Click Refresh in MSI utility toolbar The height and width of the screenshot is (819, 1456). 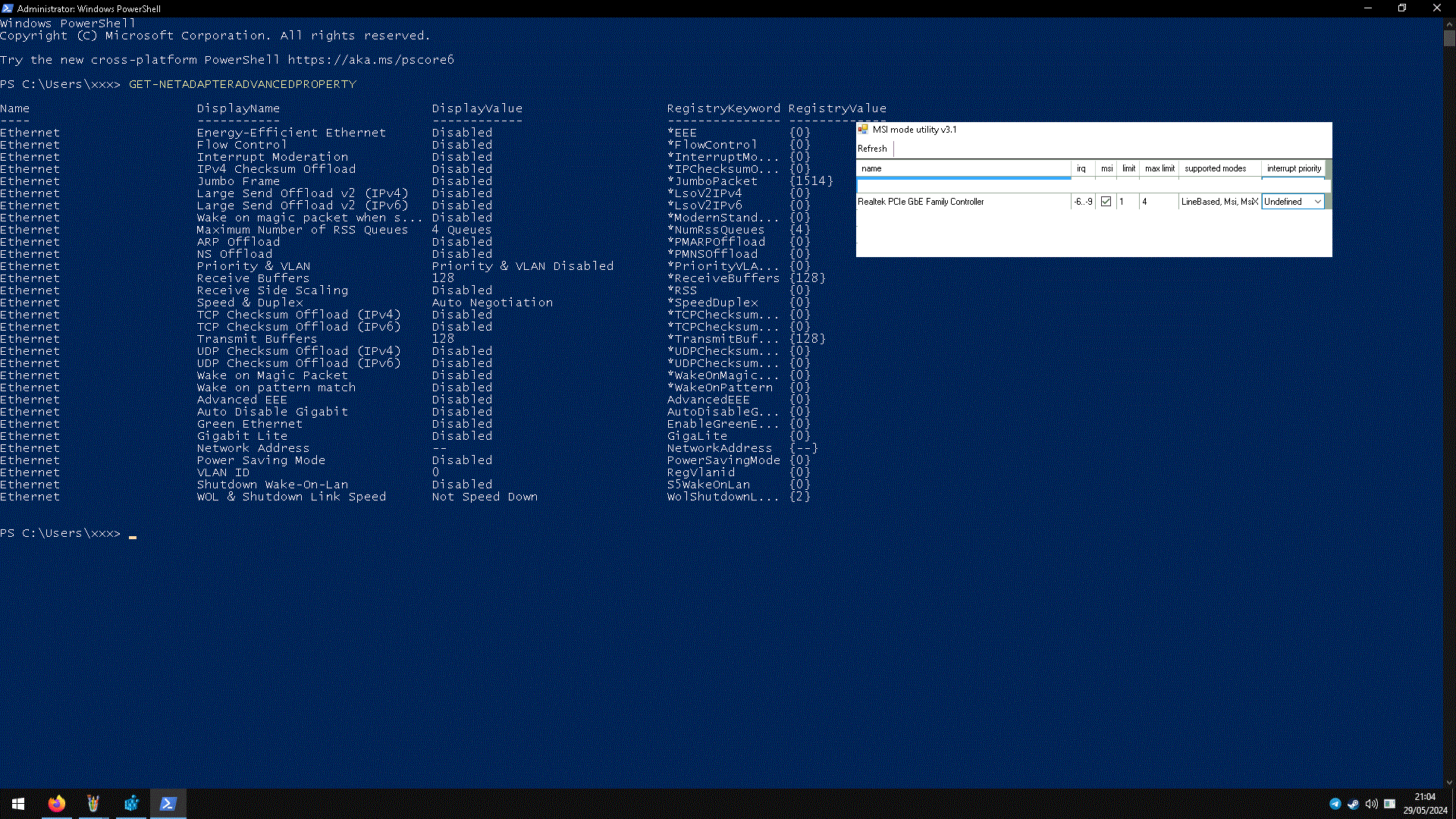[x=872, y=149]
